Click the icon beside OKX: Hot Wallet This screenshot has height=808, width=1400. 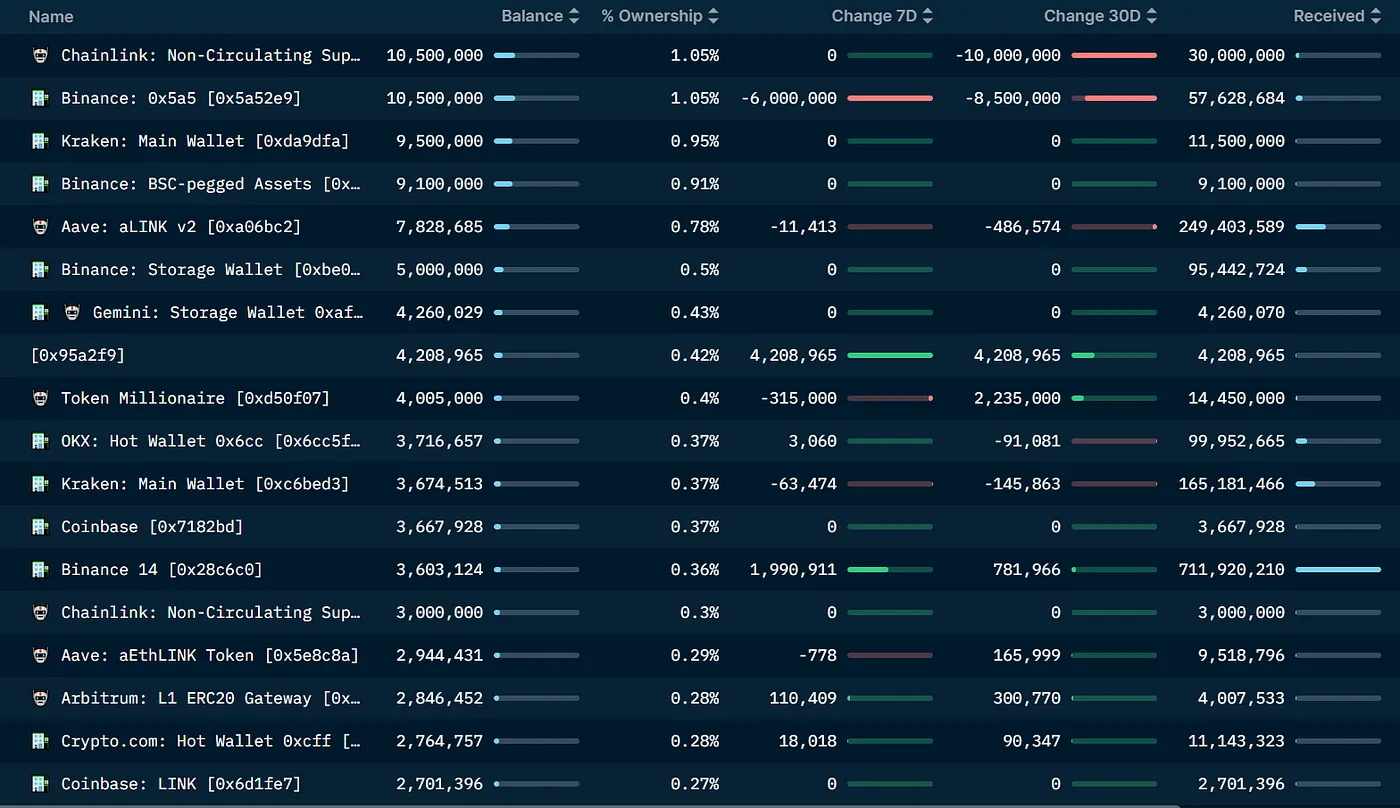point(40,441)
